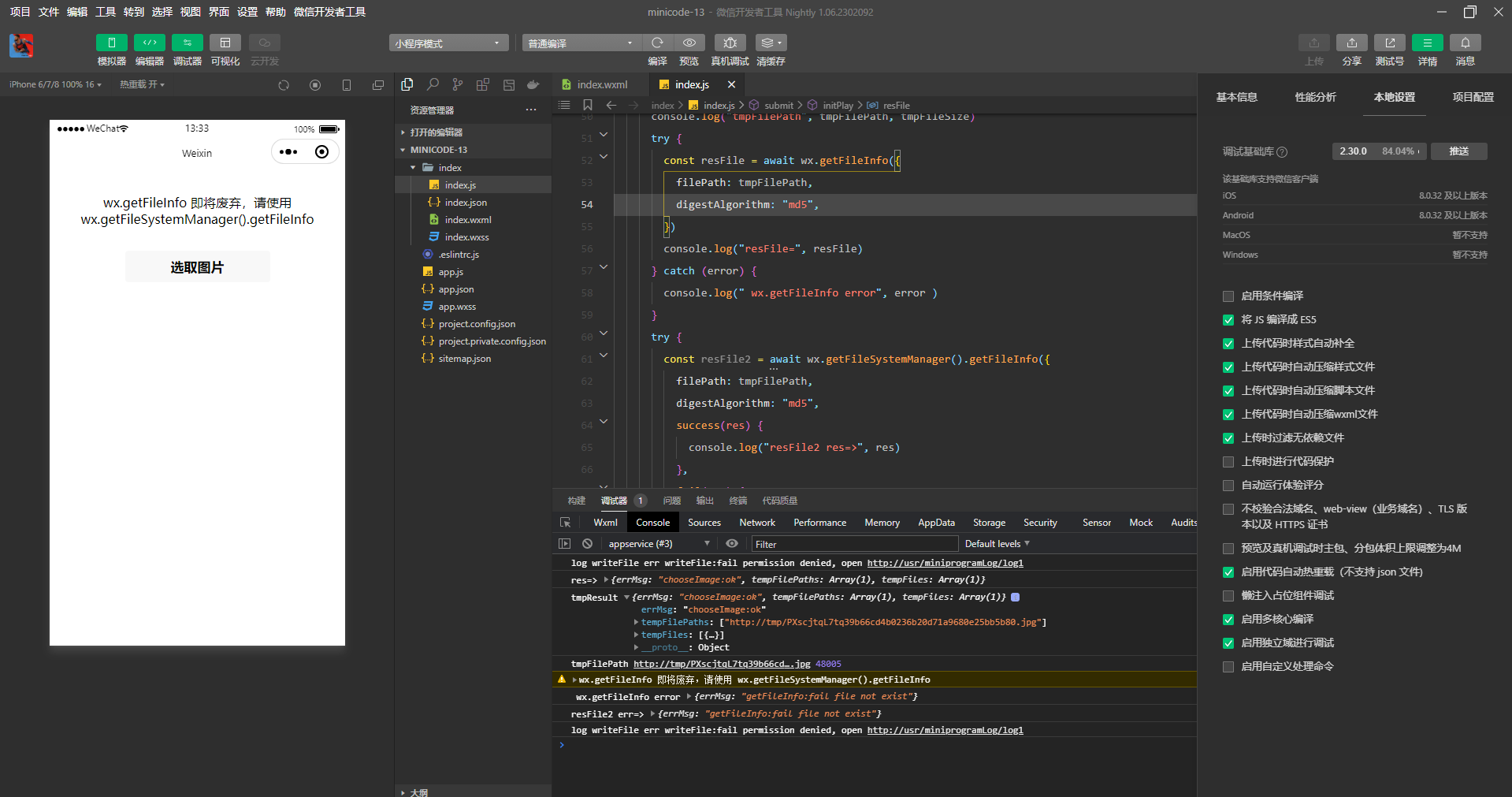Click the 选取图片 button in simulator

point(197,267)
